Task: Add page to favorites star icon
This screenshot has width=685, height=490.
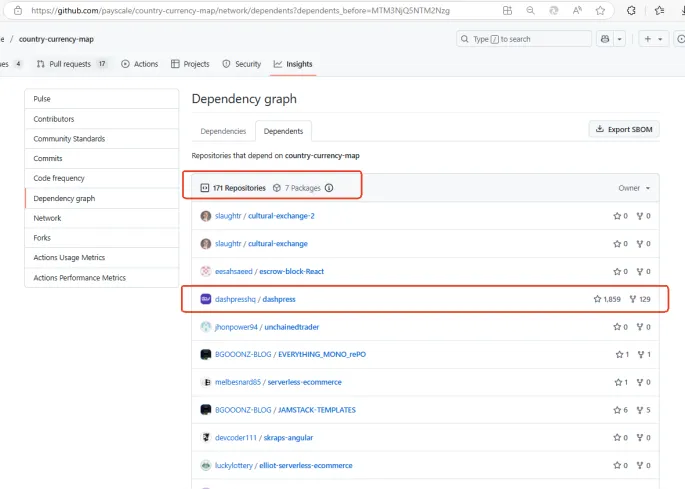Action: pos(600,10)
